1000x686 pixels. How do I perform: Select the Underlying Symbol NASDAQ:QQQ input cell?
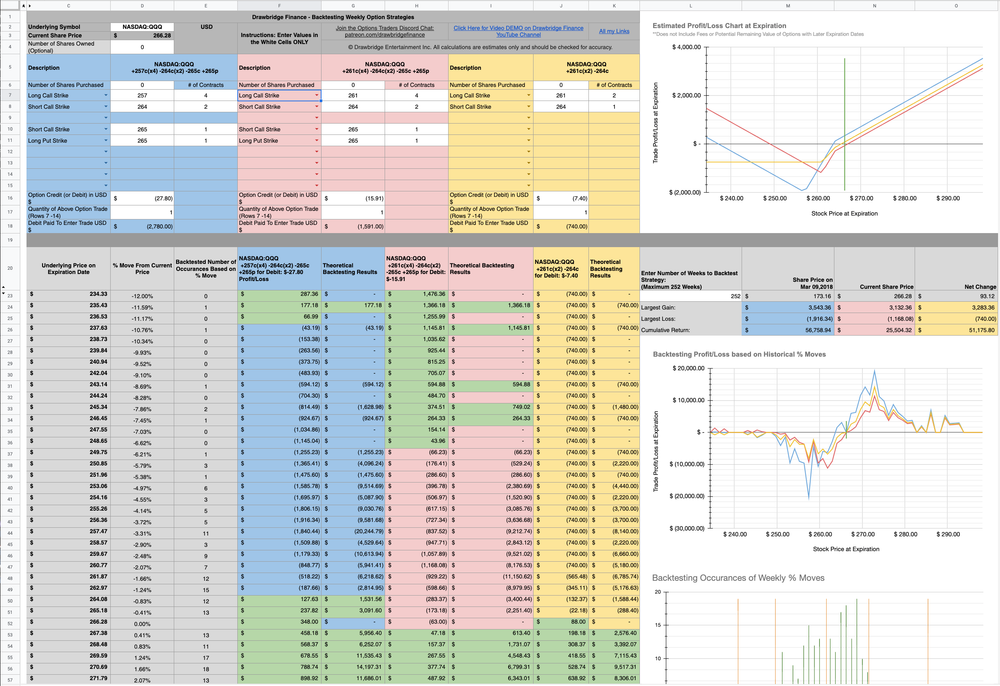142,27
